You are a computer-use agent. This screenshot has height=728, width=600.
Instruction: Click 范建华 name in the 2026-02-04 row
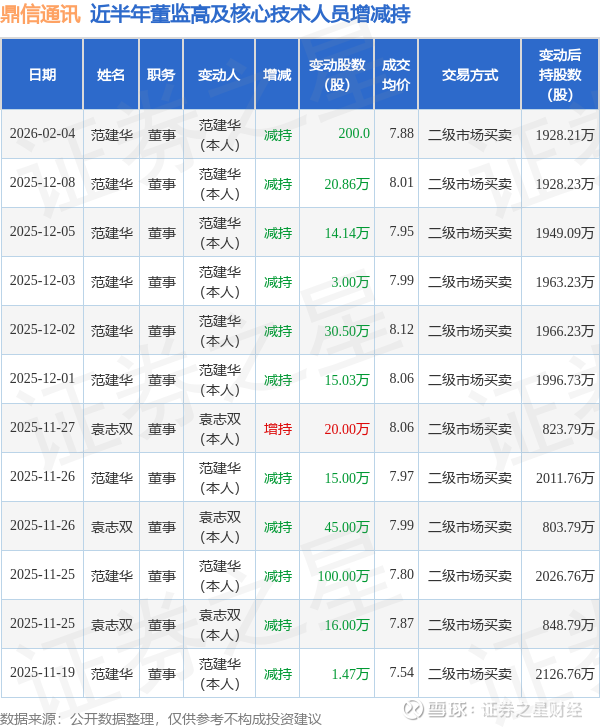point(111,135)
